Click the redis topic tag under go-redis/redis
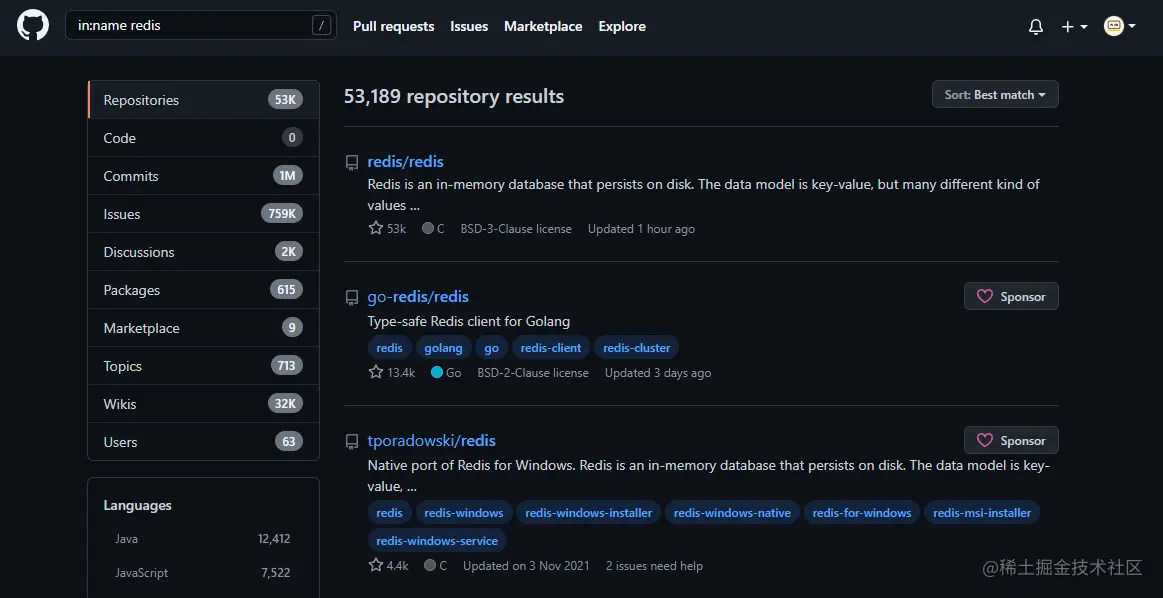1163x598 pixels. click(389, 347)
